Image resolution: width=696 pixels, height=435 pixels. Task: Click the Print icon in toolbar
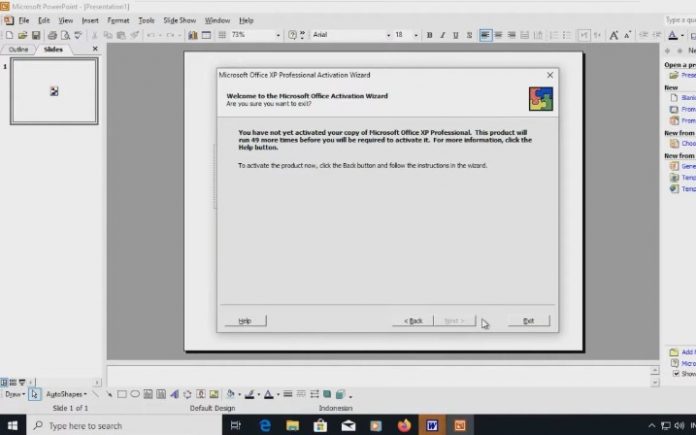[x=52, y=35]
